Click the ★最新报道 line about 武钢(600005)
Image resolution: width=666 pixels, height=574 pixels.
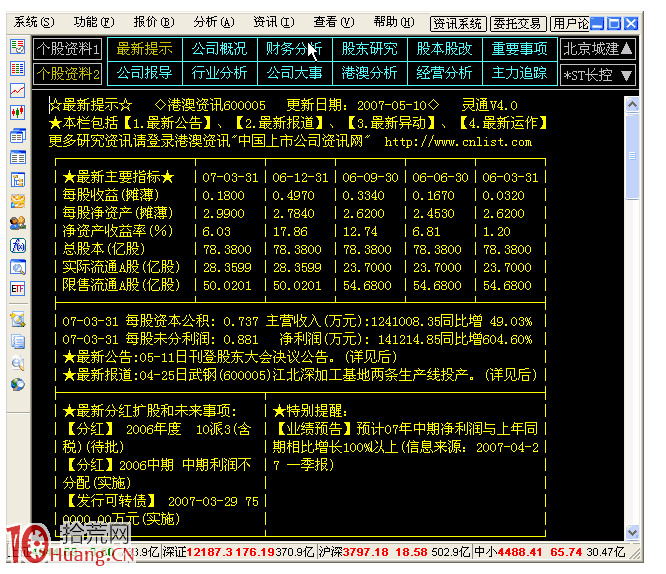click(x=300, y=375)
